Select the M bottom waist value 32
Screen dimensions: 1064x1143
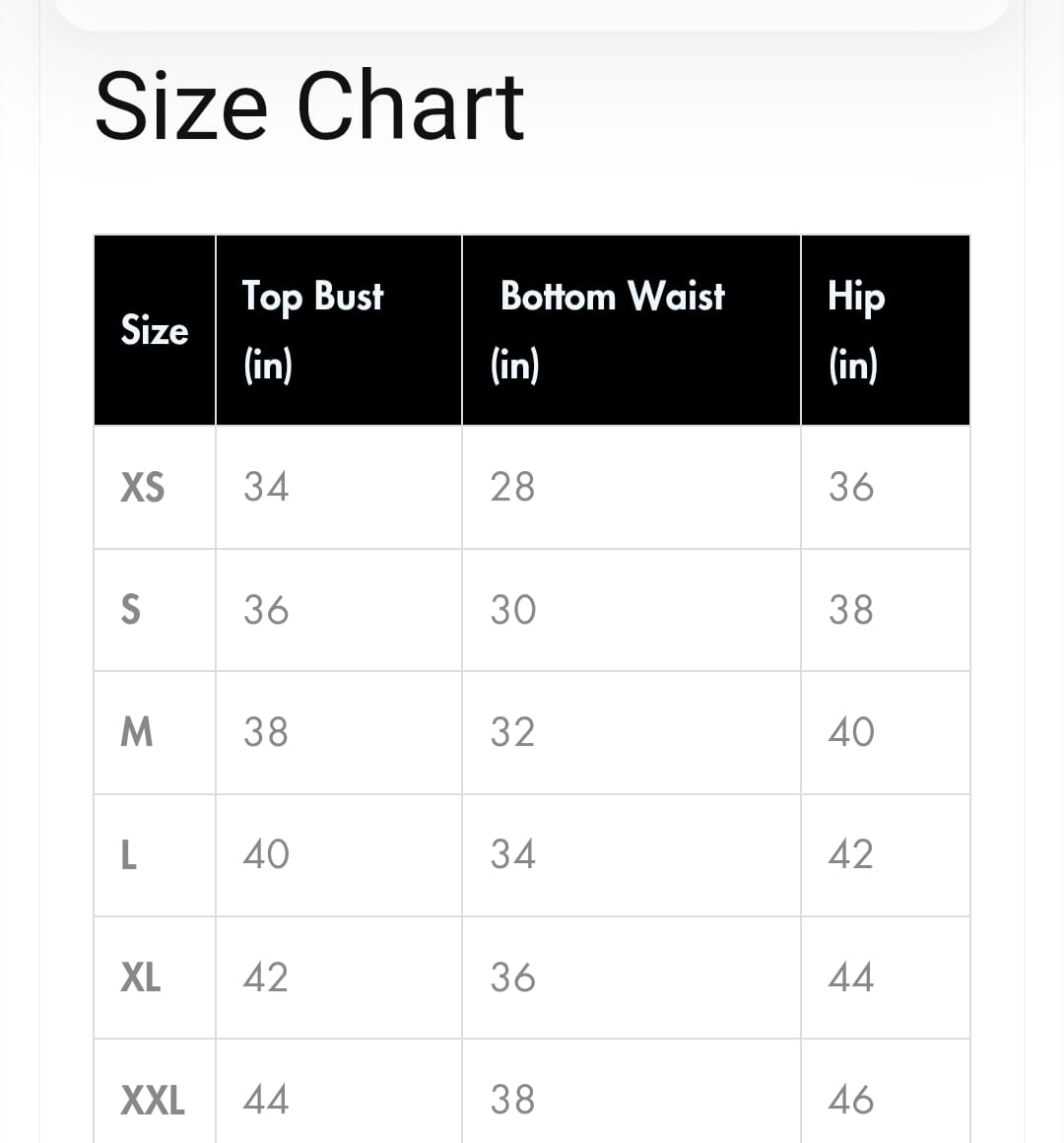[x=513, y=732]
